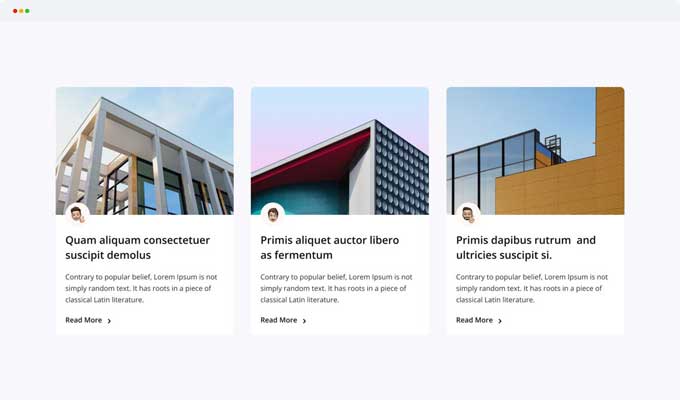Select the red-roofed building image

click(340, 151)
